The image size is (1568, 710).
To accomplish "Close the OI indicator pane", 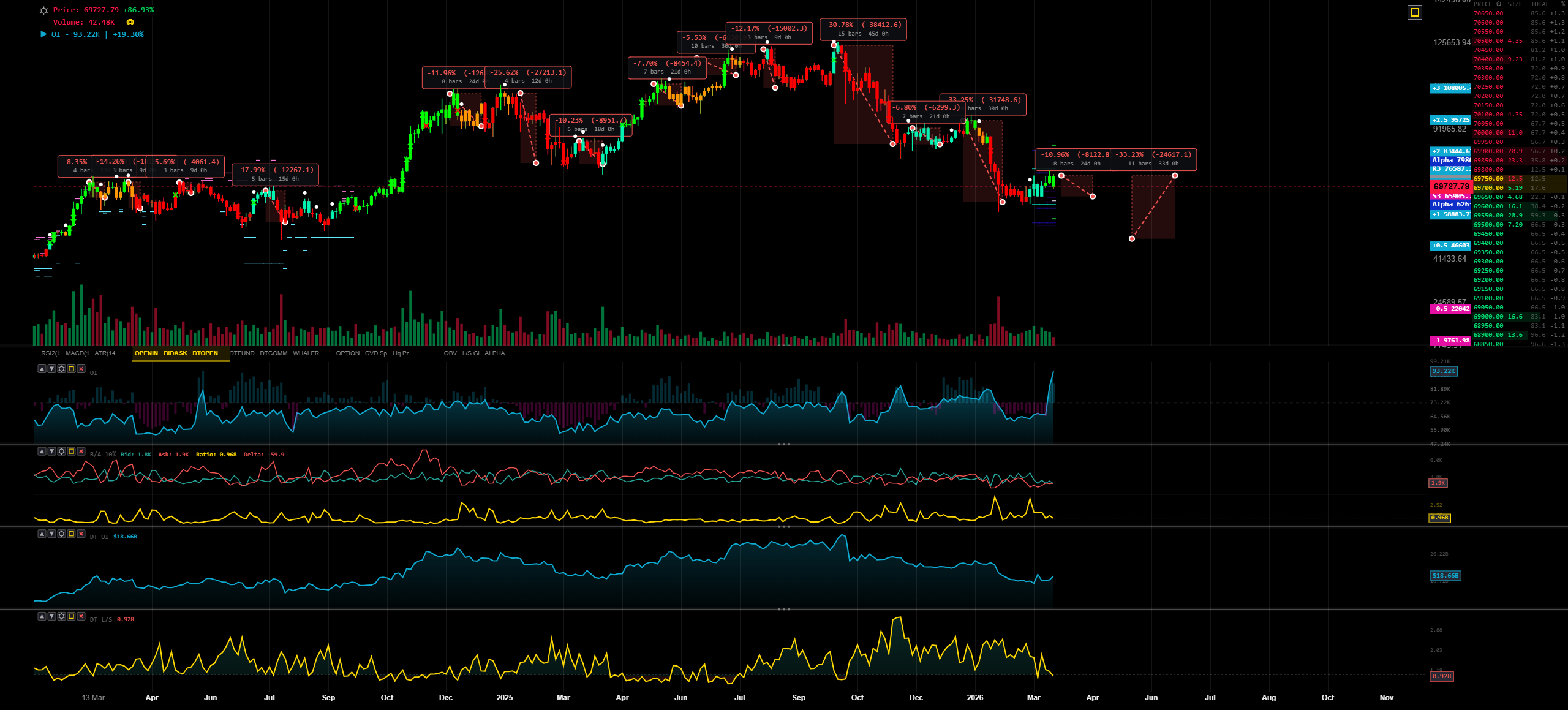I will click(x=81, y=369).
